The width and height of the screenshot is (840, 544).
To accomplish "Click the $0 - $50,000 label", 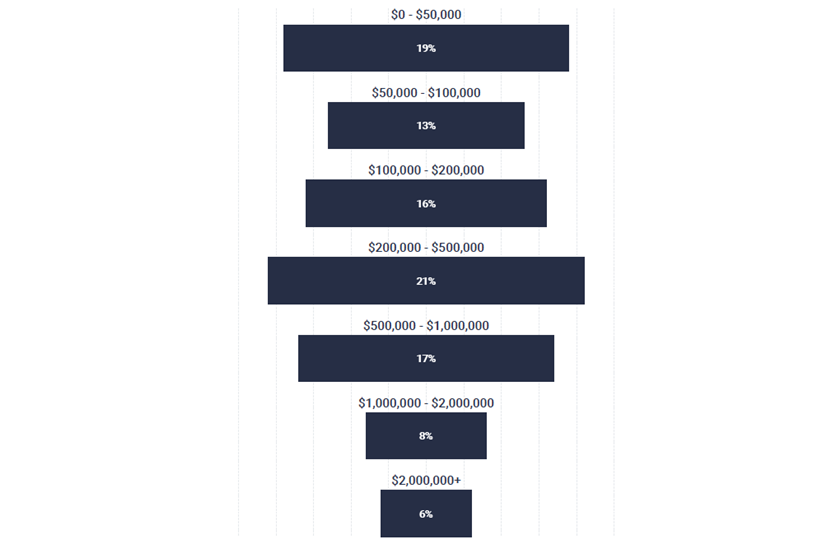I will click(x=426, y=14).
